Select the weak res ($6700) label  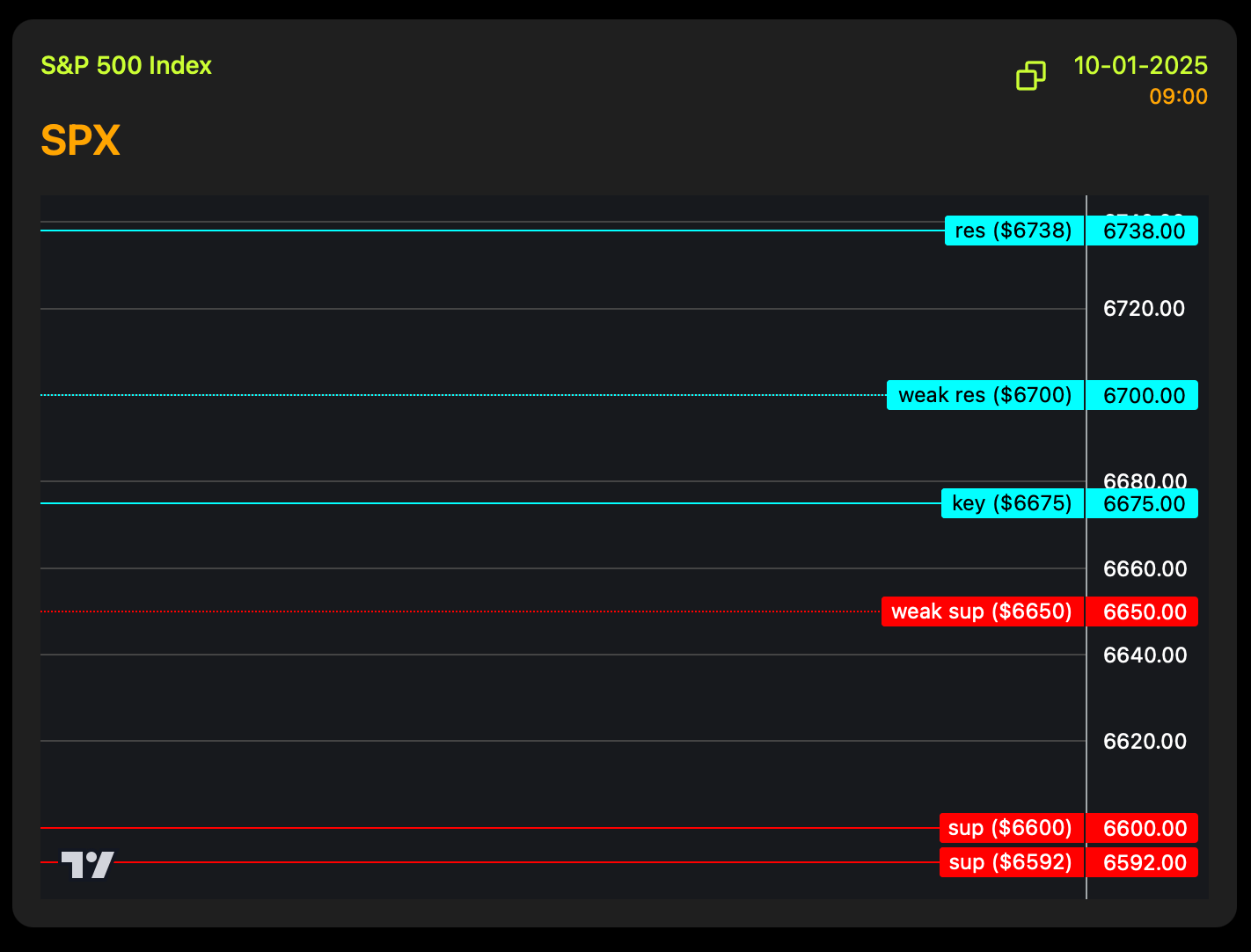(x=984, y=395)
